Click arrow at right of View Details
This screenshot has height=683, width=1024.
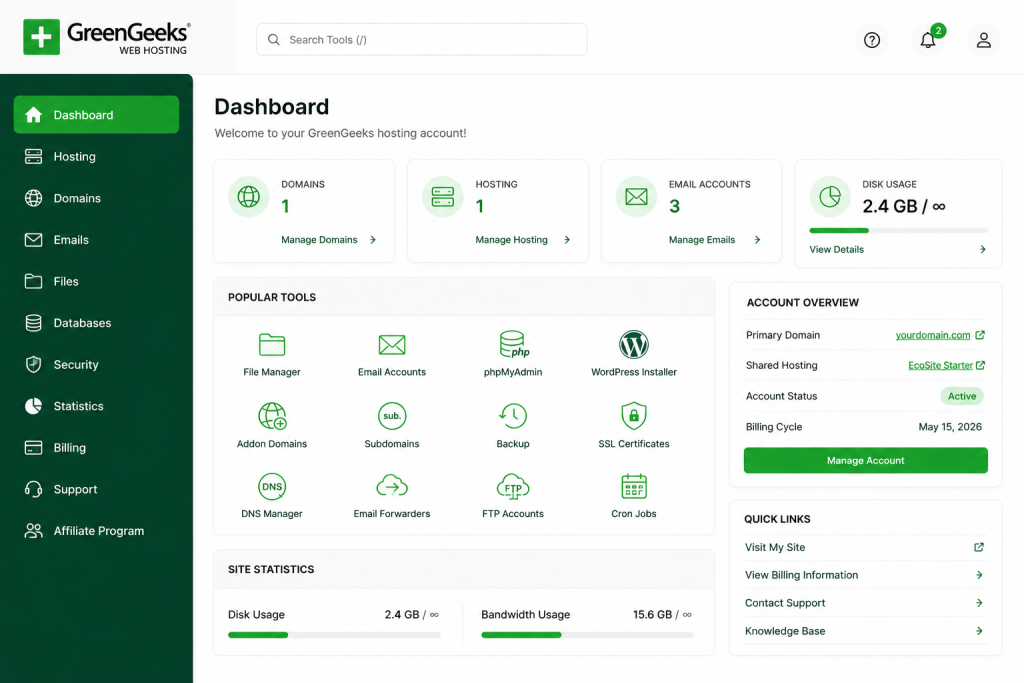(x=982, y=249)
